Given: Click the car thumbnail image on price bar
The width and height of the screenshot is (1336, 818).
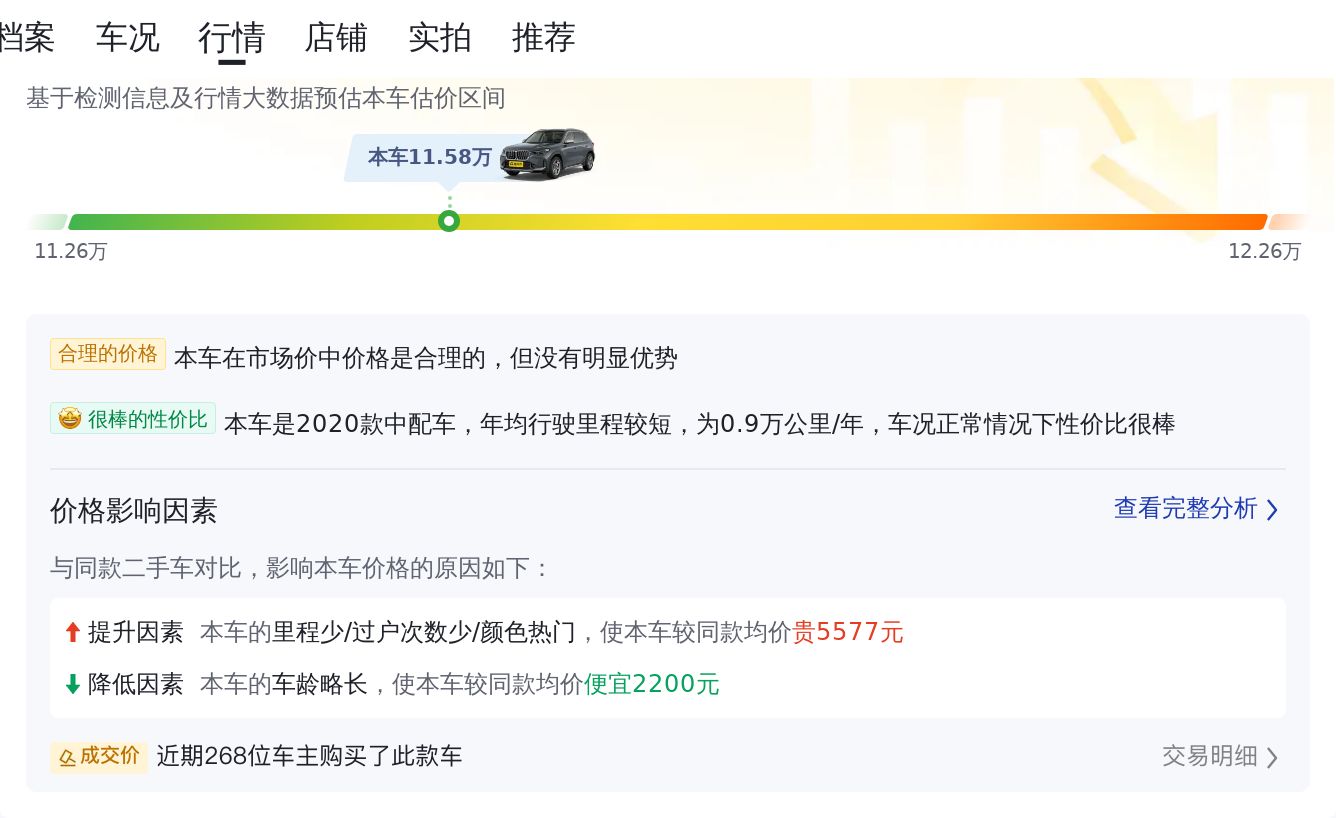Looking at the screenshot, I should coord(548,153).
